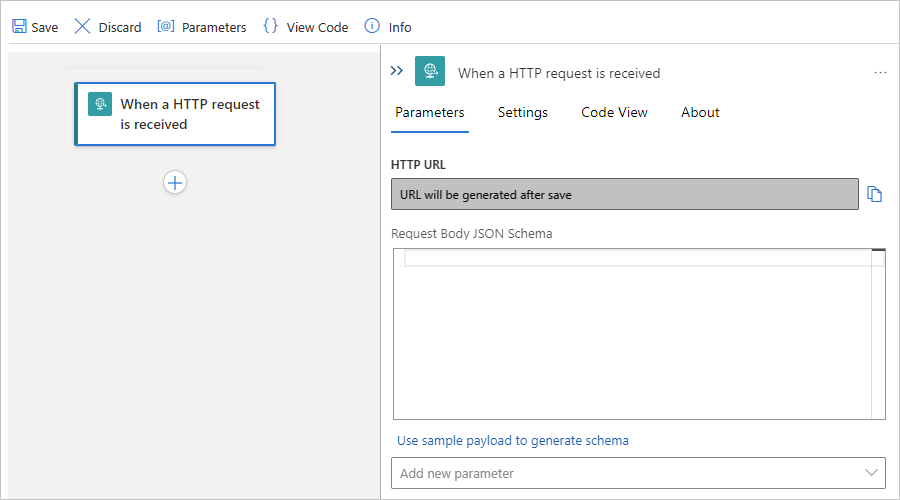Click the Parameters [@] toolbar icon
The height and width of the screenshot is (500, 900).
166,27
